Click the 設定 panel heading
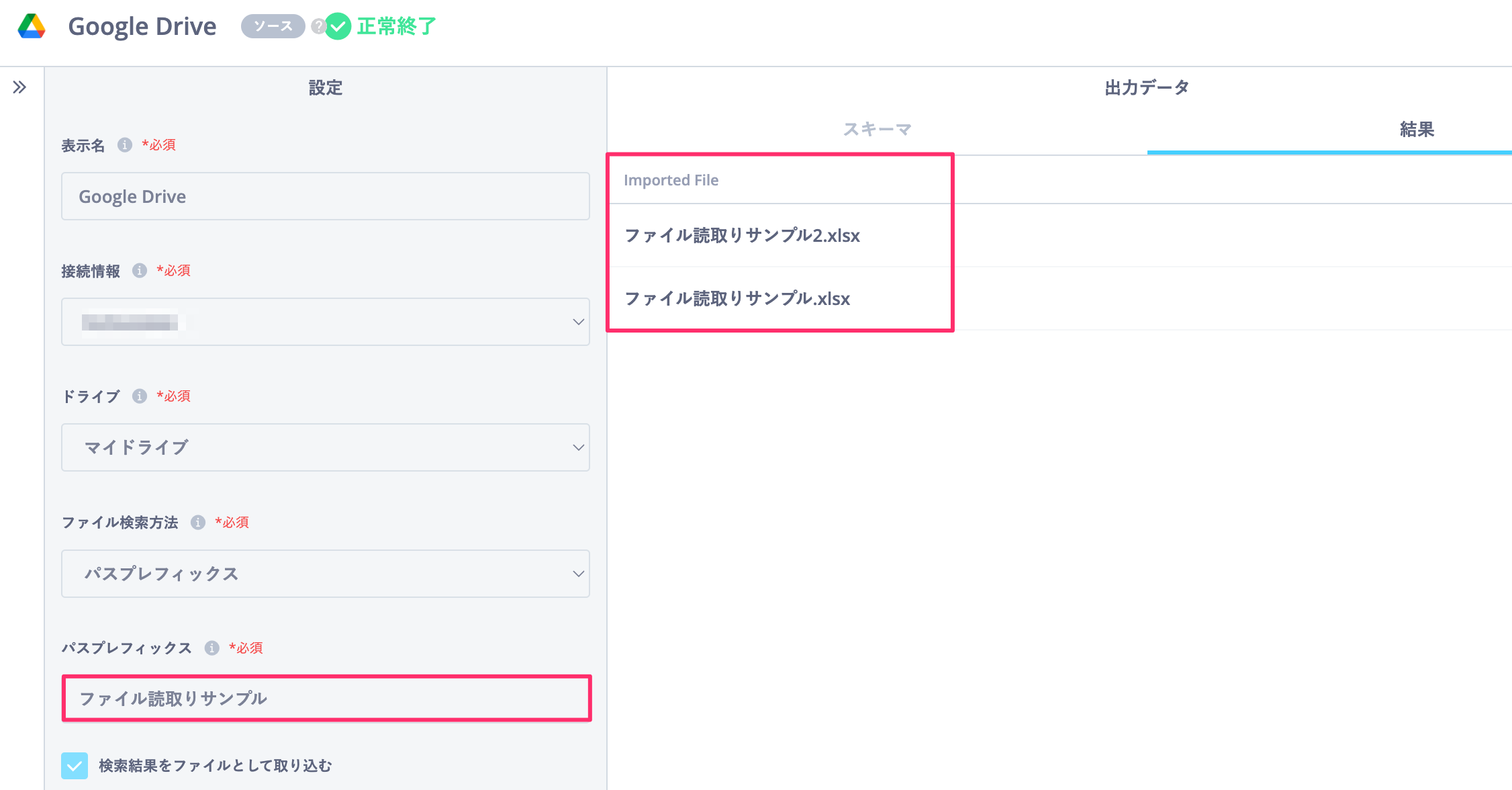This screenshot has height=790, width=1512. coord(326,87)
